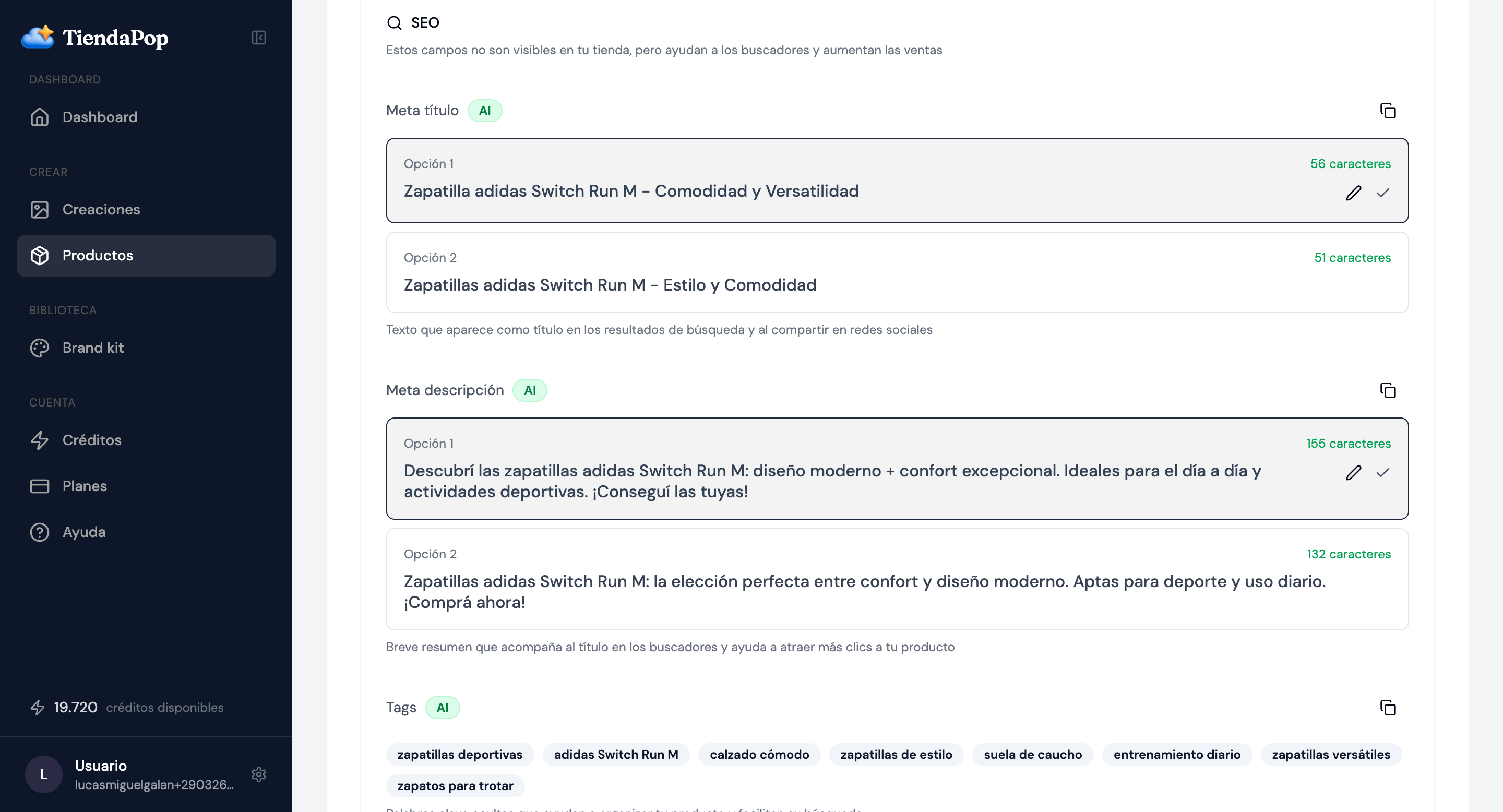
Task: Copy all generated Tags
Action: click(x=1389, y=707)
